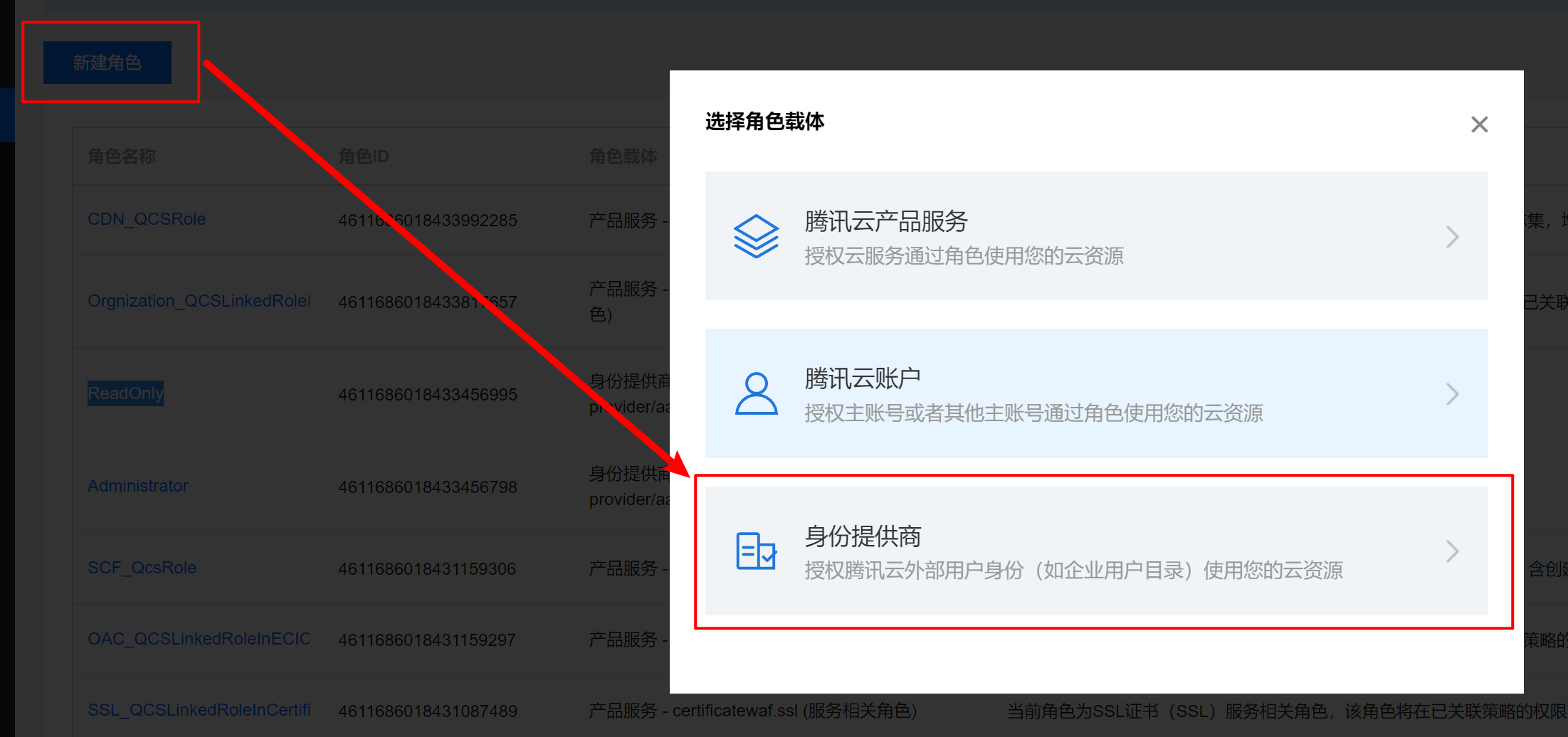Select the 腾讯云产品服务 option title
This screenshot has width=1568, height=737.
coord(885,222)
